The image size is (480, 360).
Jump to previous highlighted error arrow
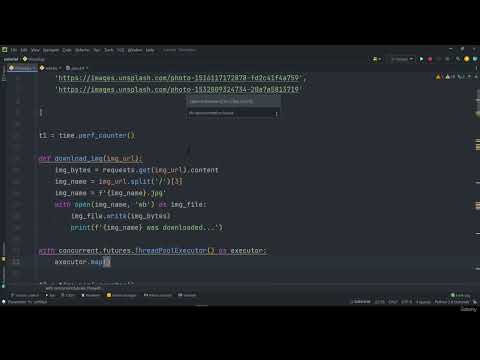point(469,77)
